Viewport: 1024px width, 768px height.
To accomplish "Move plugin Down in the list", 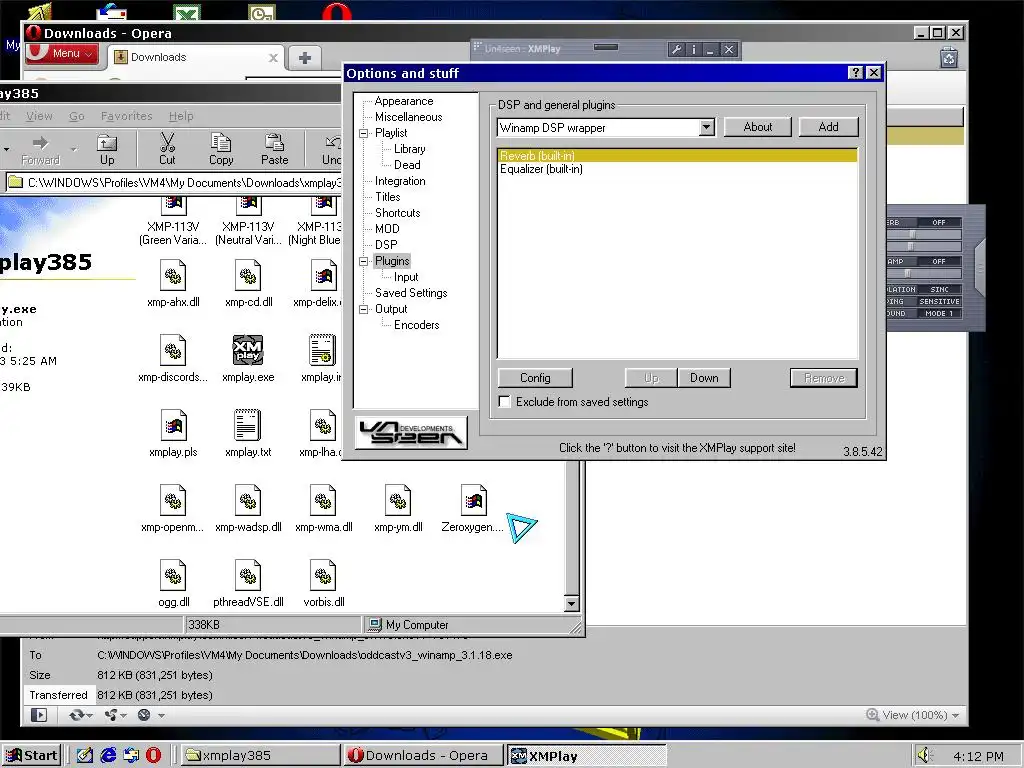I will coord(704,378).
